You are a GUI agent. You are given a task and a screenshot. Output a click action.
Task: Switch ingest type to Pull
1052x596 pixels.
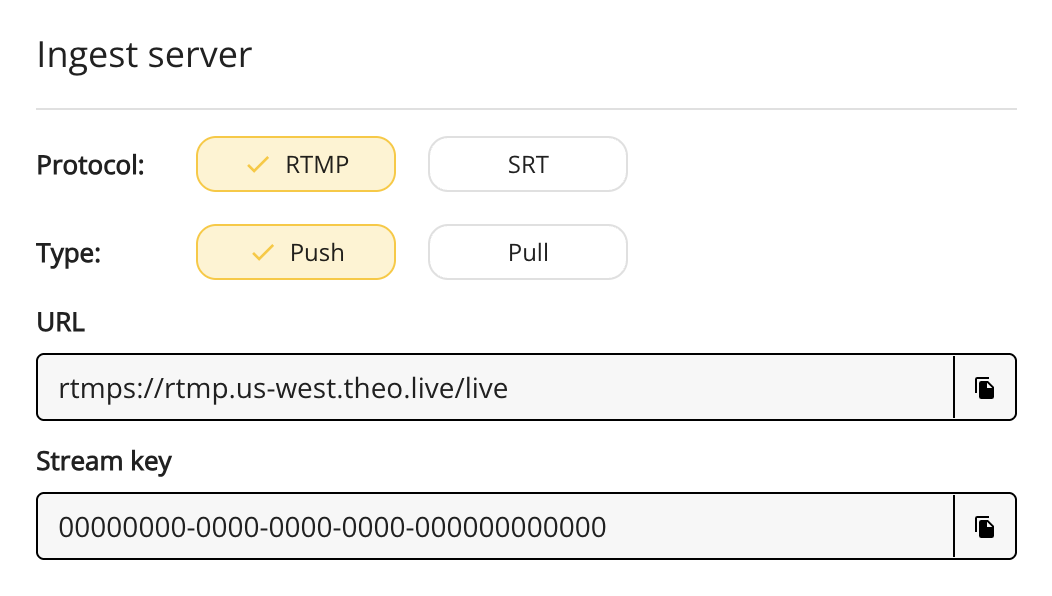coord(527,253)
